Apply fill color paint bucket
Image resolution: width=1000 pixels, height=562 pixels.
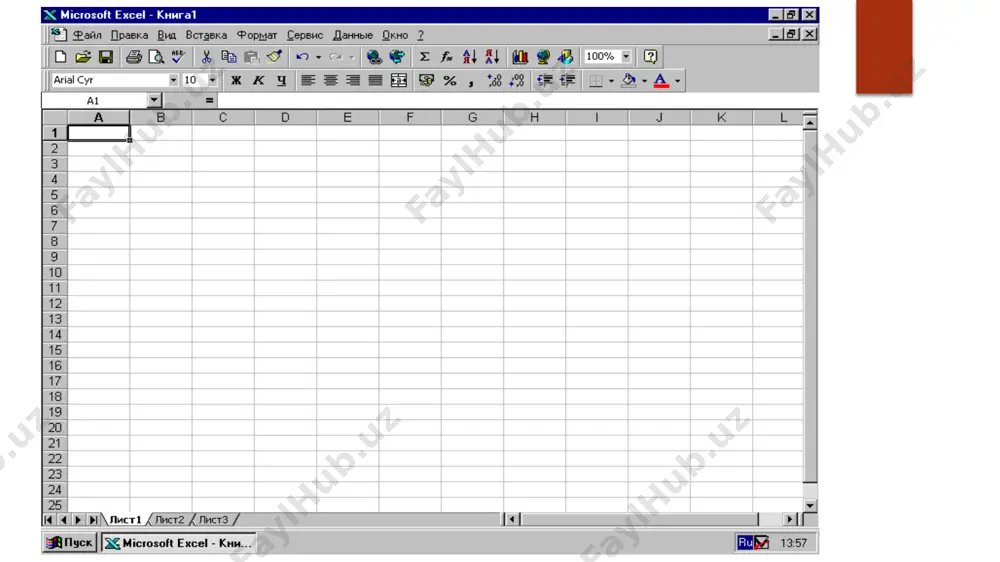629,80
